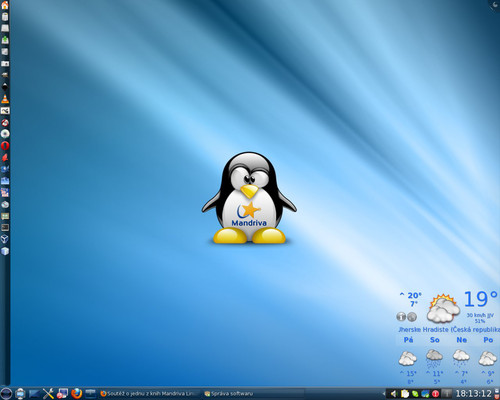This screenshot has height=400, width=500.
Task: Select the Pá forecast day
Action: tap(408, 340)
